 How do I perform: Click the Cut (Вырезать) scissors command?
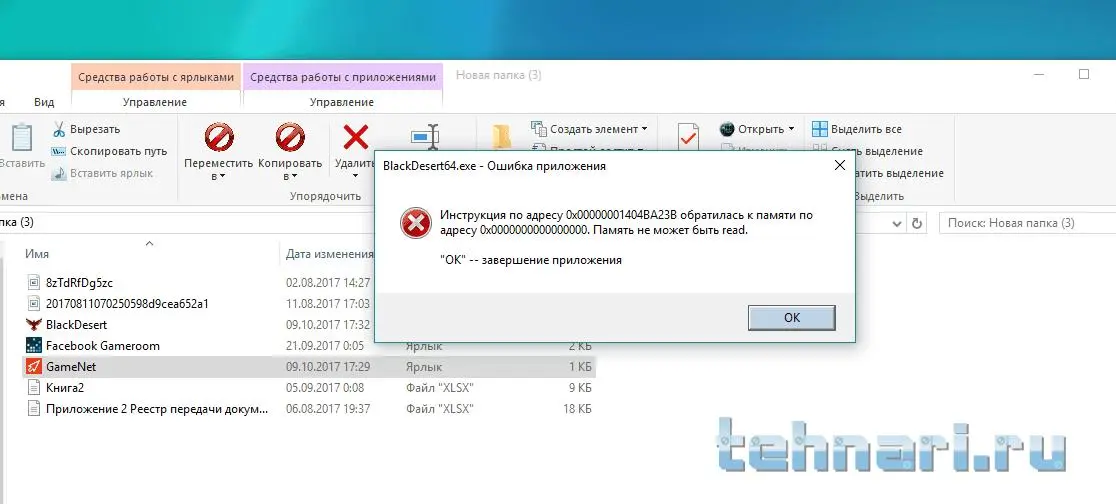86,129
